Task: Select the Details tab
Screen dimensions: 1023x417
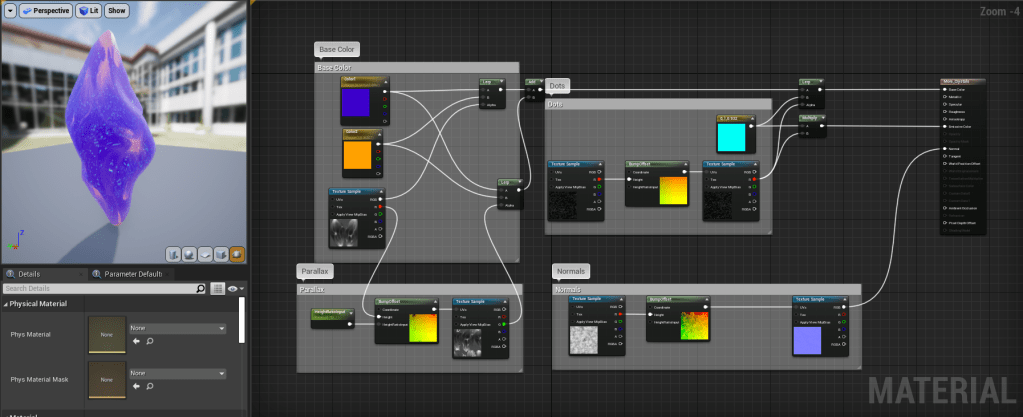Action: tap(28, 274)
